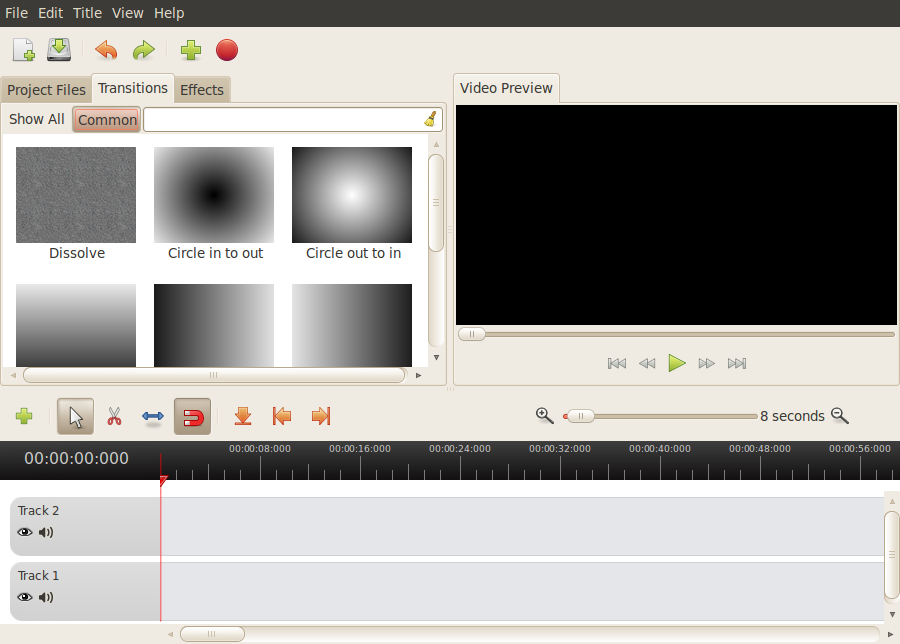Adjust the timeline zoom slider

tap(580, 415)
